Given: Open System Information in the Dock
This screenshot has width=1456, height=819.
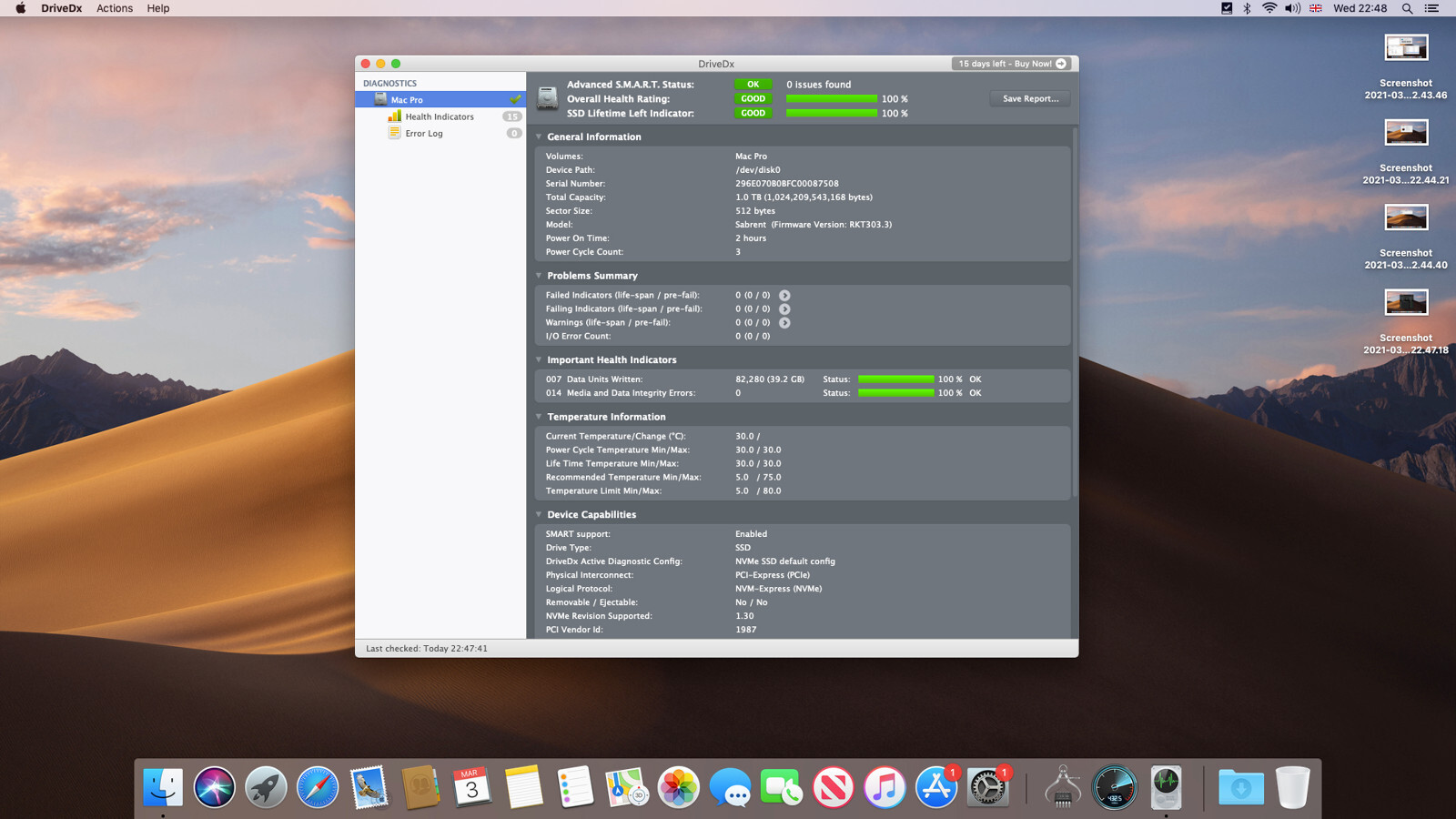Looking at the screenshot, I should point(1063,787).
